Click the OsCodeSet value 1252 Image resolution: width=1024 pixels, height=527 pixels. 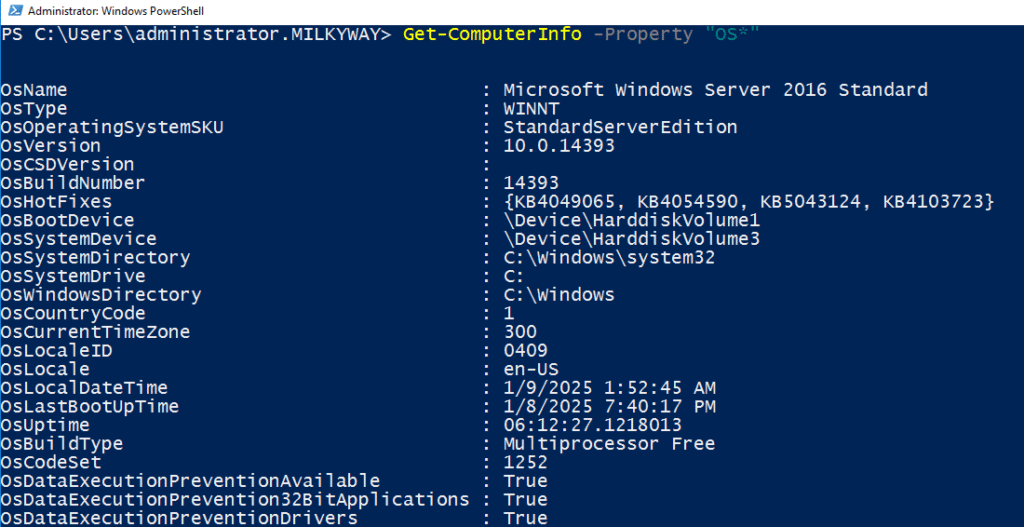526,462
